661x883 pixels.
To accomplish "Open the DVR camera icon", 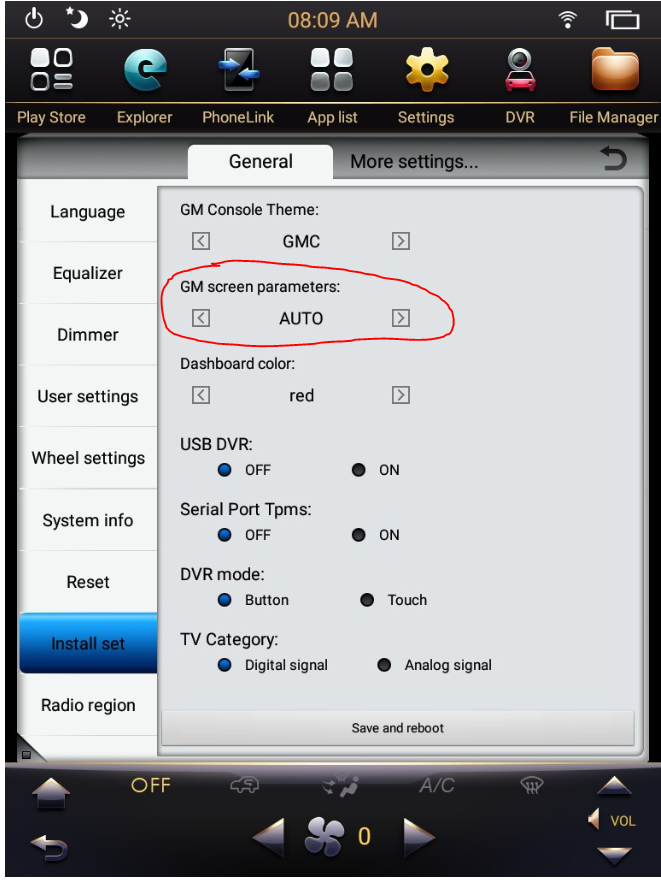I will click(520, 70).
